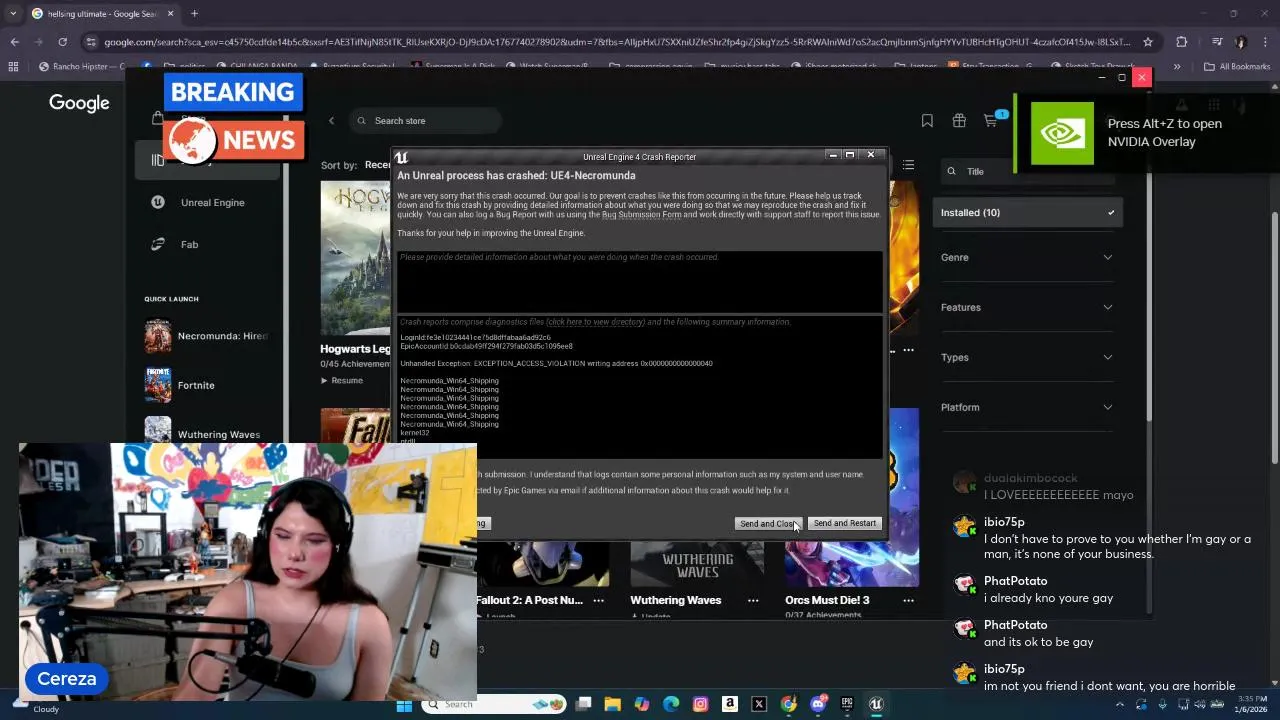1280x720 pixels.
Task: Open the taskbar clock and date
Action: click(1250, 705)
